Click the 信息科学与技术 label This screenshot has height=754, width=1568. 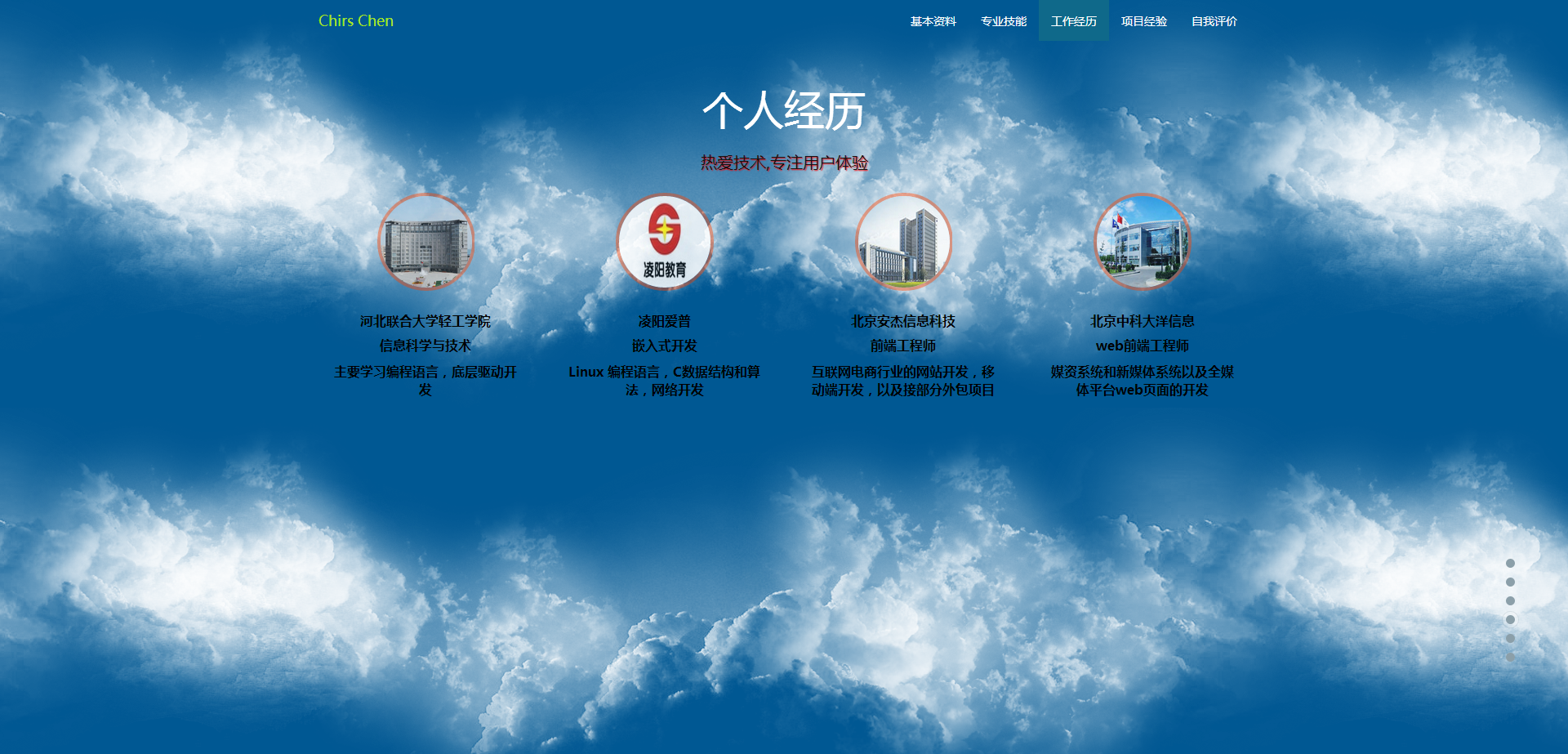[425, 346]
